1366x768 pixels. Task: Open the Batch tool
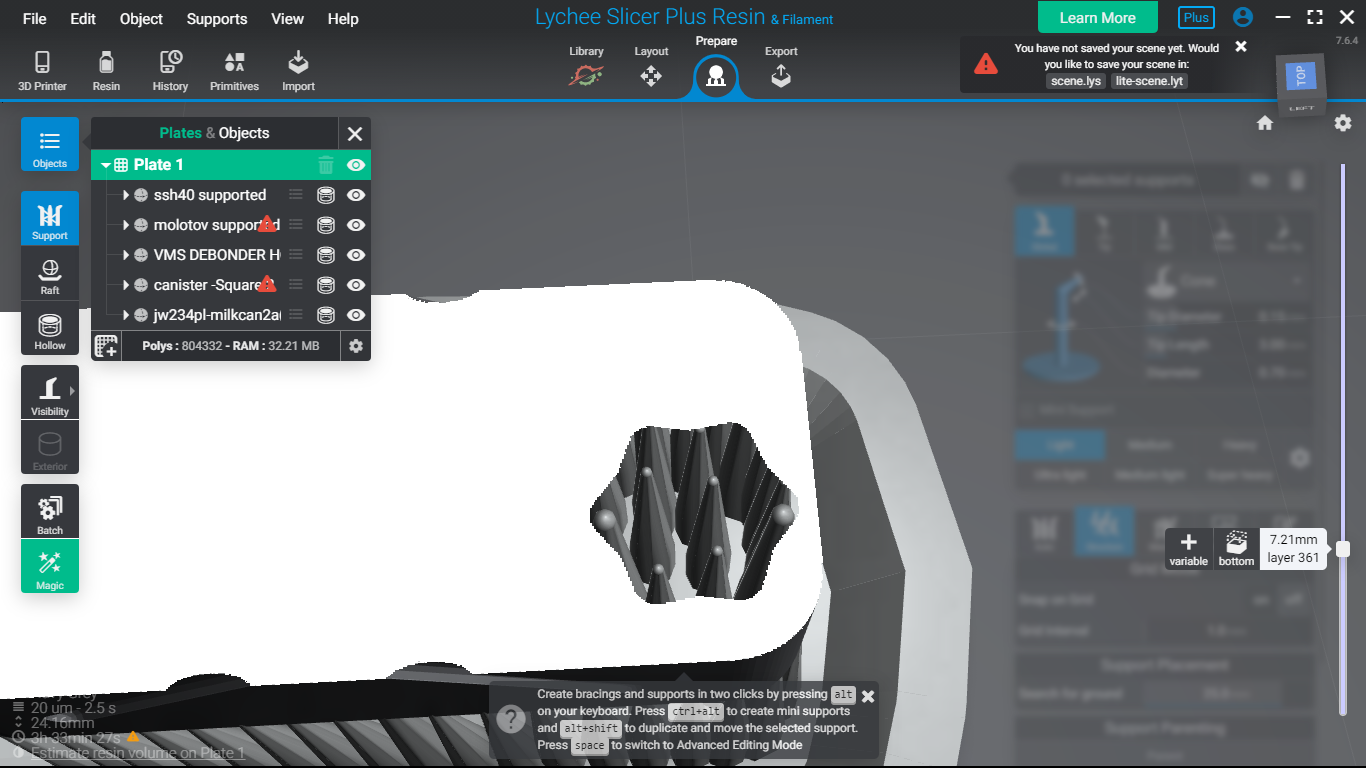coord(50,512)
